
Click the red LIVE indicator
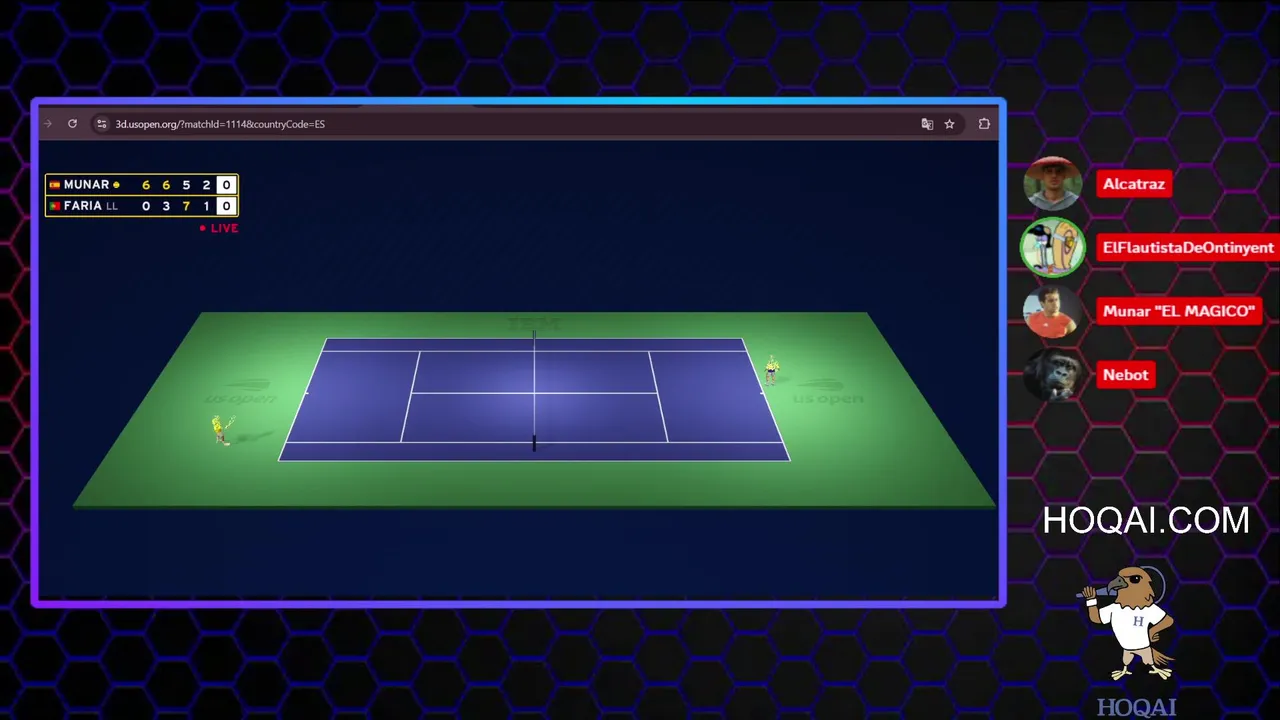pos(219,228)
